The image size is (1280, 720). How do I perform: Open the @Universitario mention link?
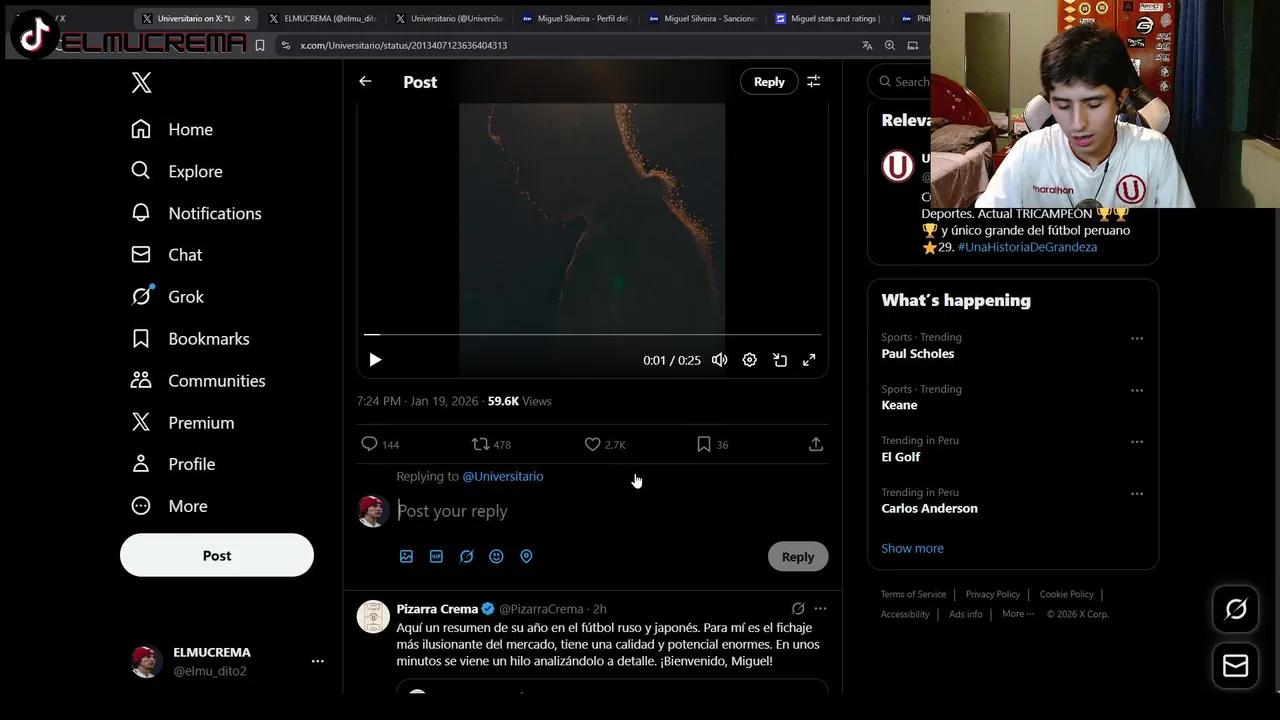pyautogui.click(x=503, y=476)
